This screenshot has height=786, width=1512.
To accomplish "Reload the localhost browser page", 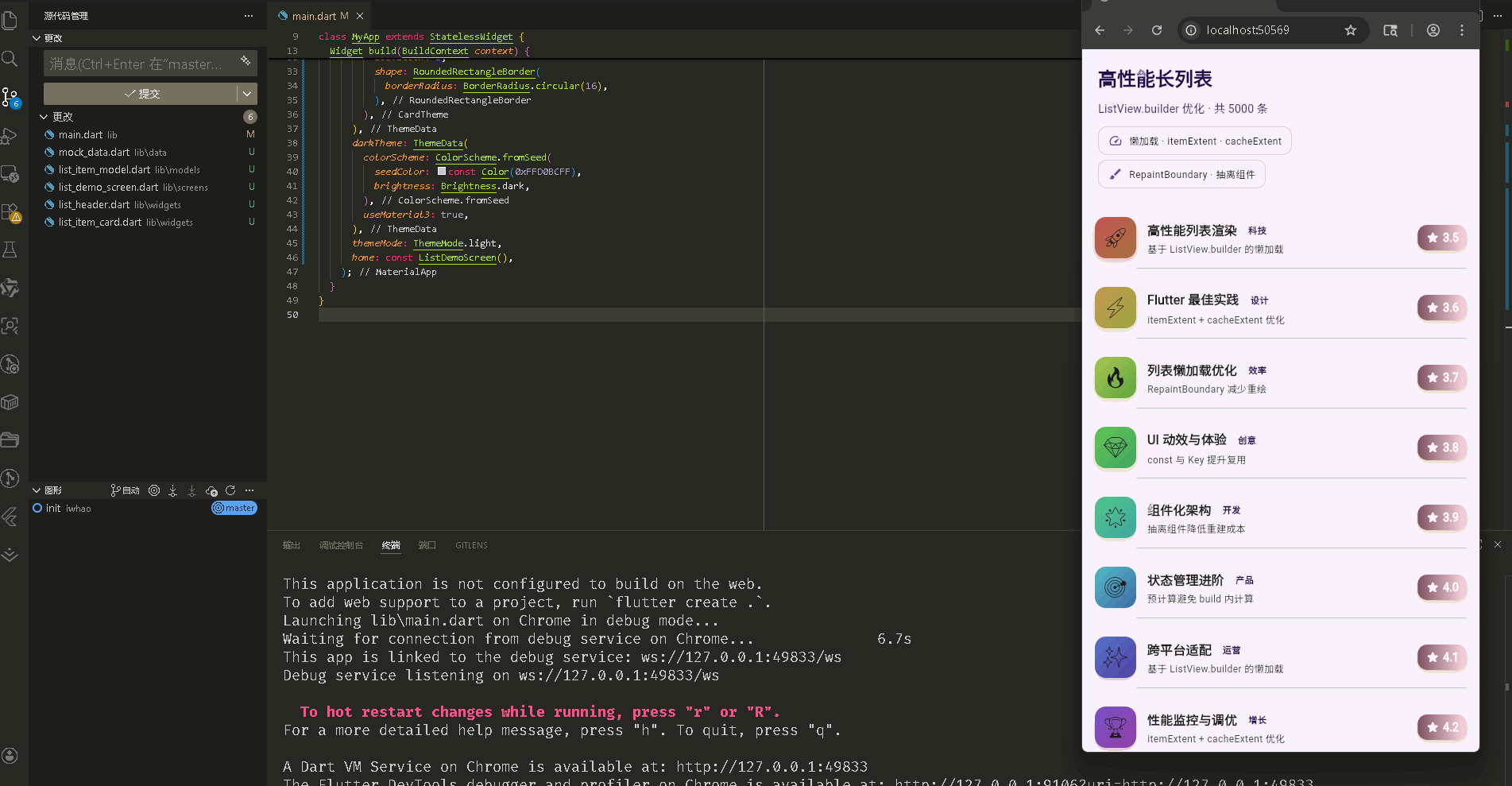I will 1157,30.
